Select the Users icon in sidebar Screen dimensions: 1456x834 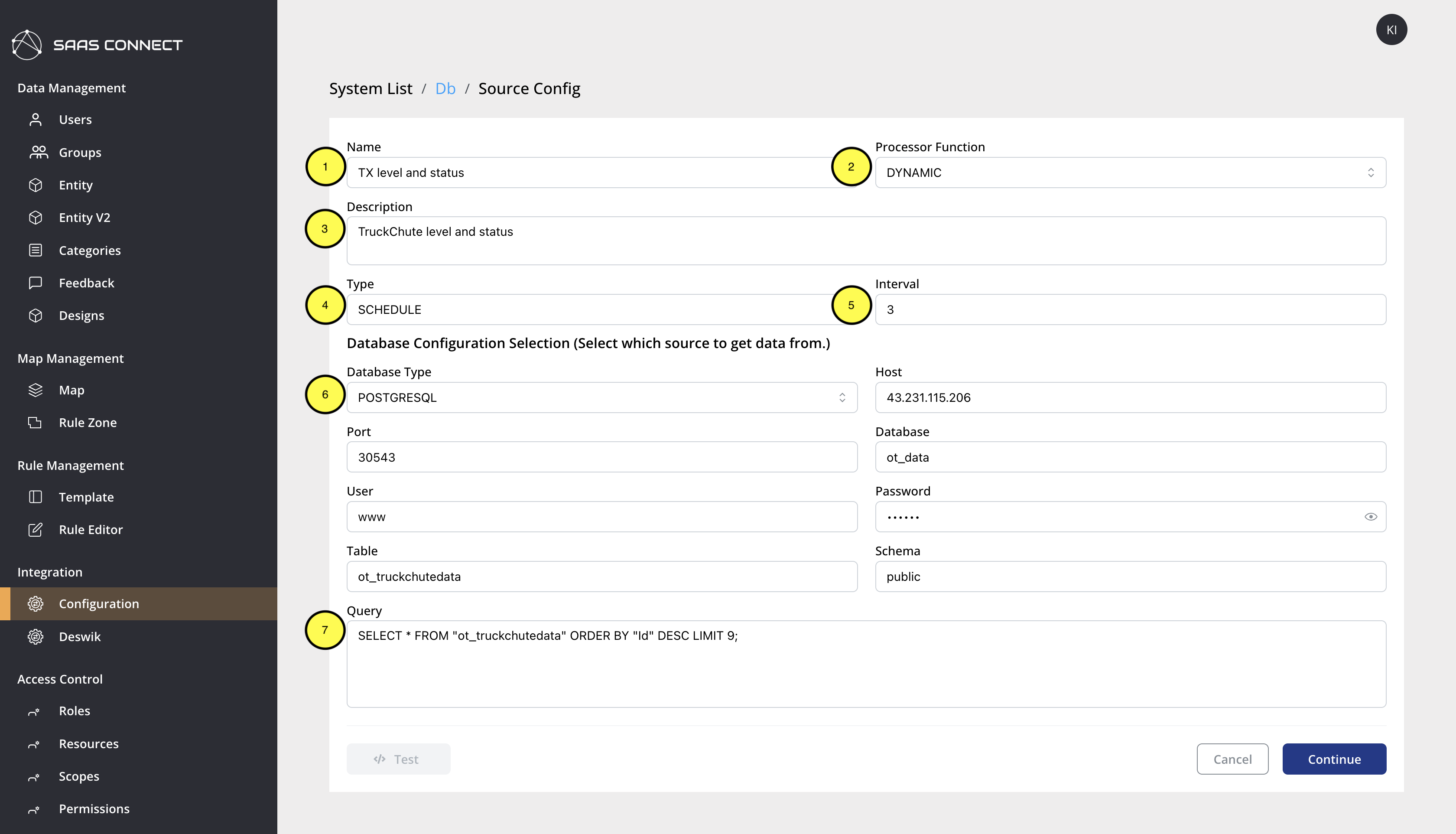[x=36, y=119]
